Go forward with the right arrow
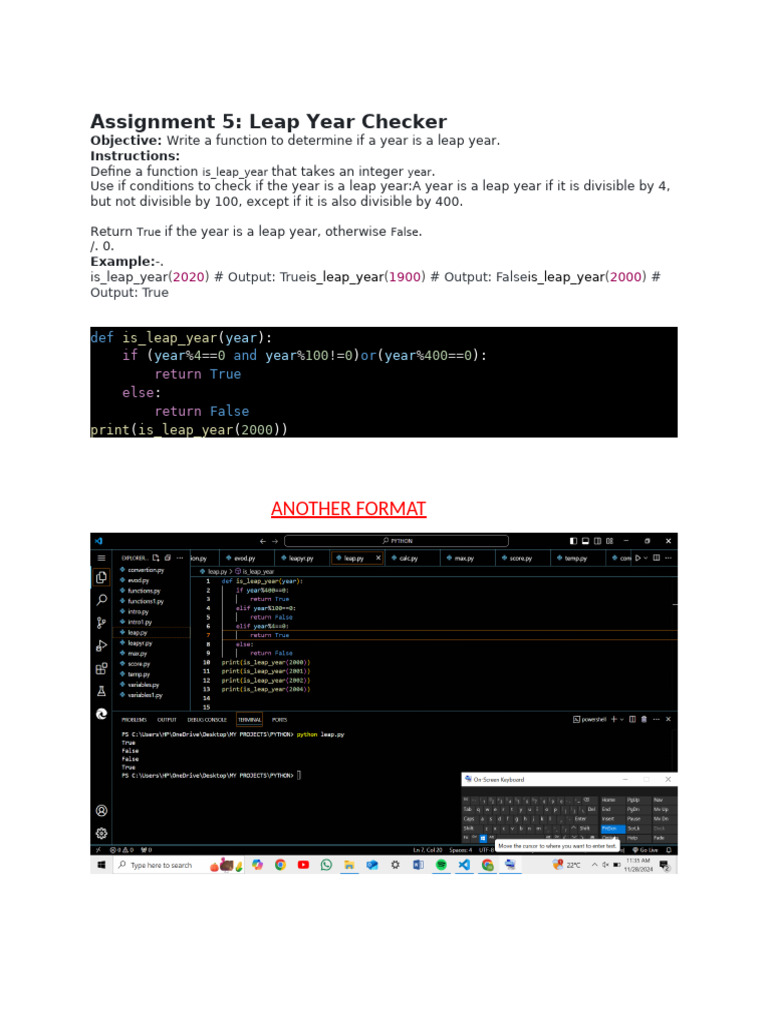 coord(275,541)
